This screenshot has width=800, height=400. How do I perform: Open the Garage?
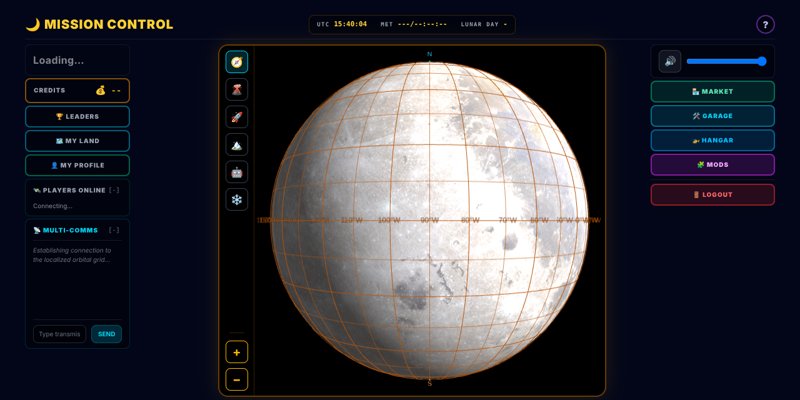click(x=713, y=116)
